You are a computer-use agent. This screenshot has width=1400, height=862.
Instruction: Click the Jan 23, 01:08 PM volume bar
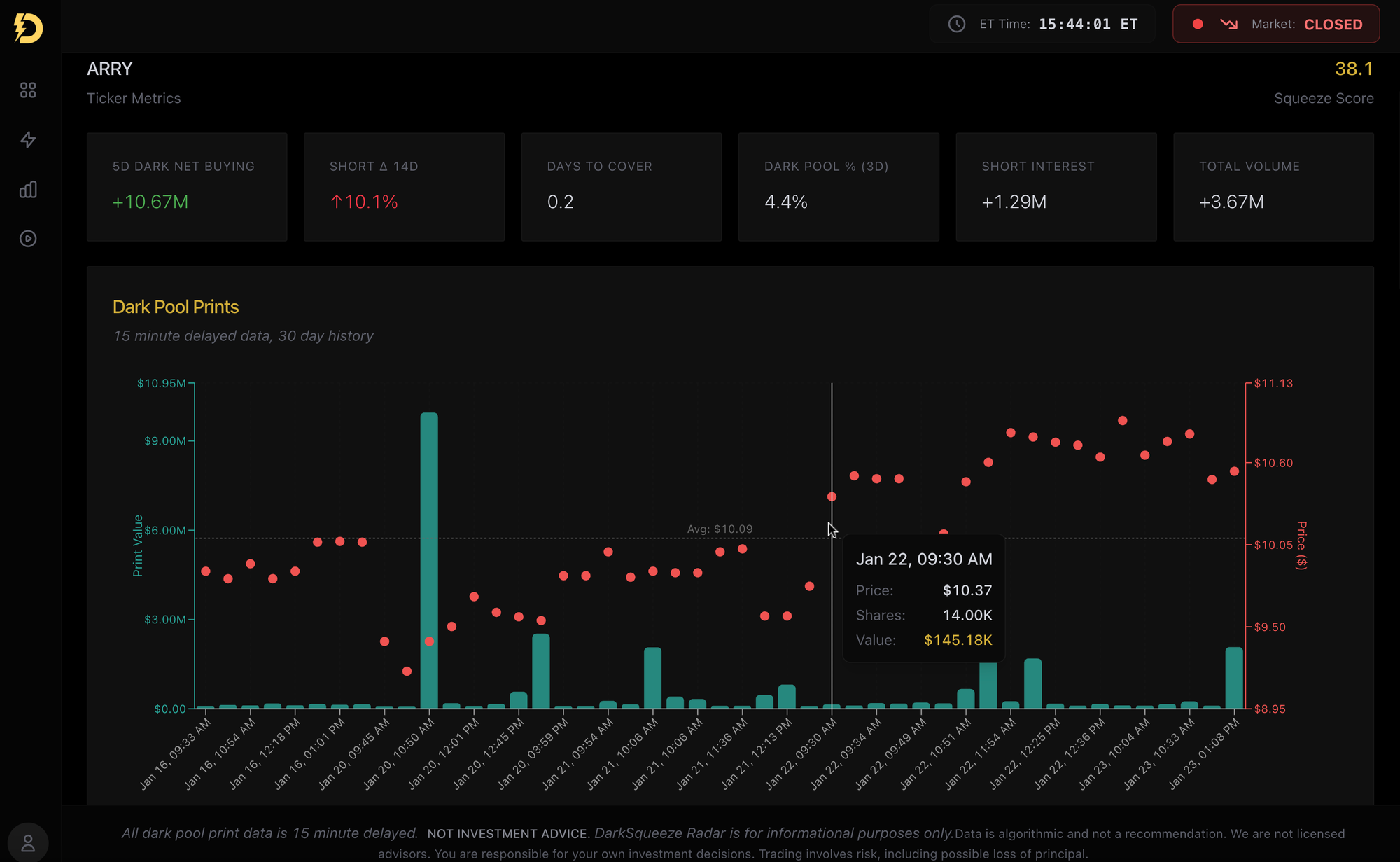coord(1234,678)
